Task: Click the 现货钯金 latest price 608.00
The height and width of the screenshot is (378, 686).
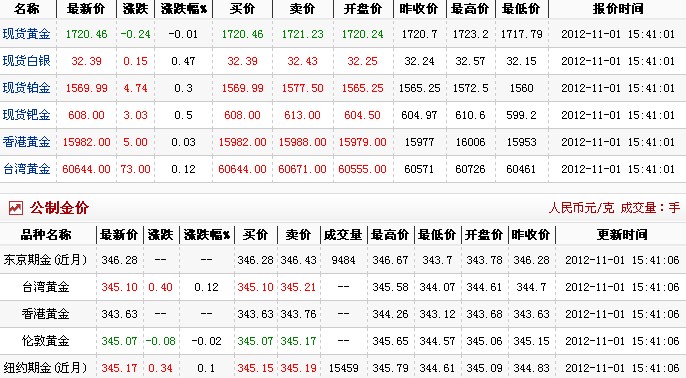Action: pos(86,116)
